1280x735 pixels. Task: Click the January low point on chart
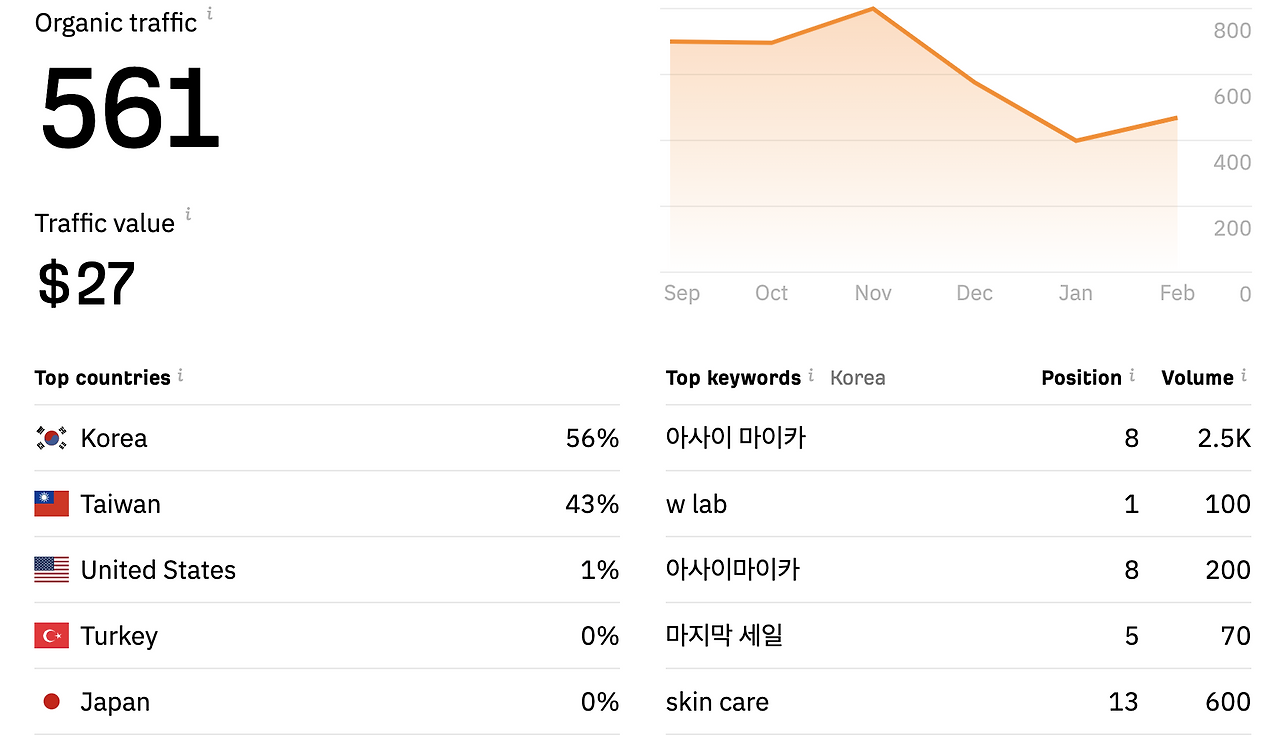pyautogui.click(x=1076, y=141)
